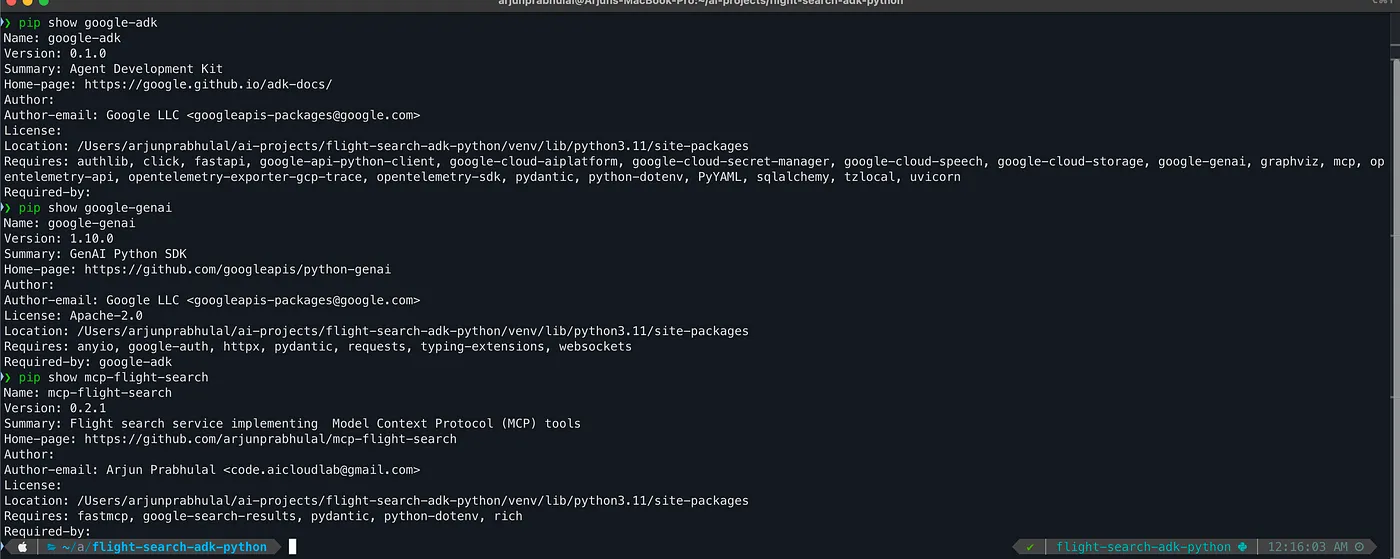Click the google-adk Location site-packages path
Viewport: 1400px width, 559px height.
pos(412,146)
